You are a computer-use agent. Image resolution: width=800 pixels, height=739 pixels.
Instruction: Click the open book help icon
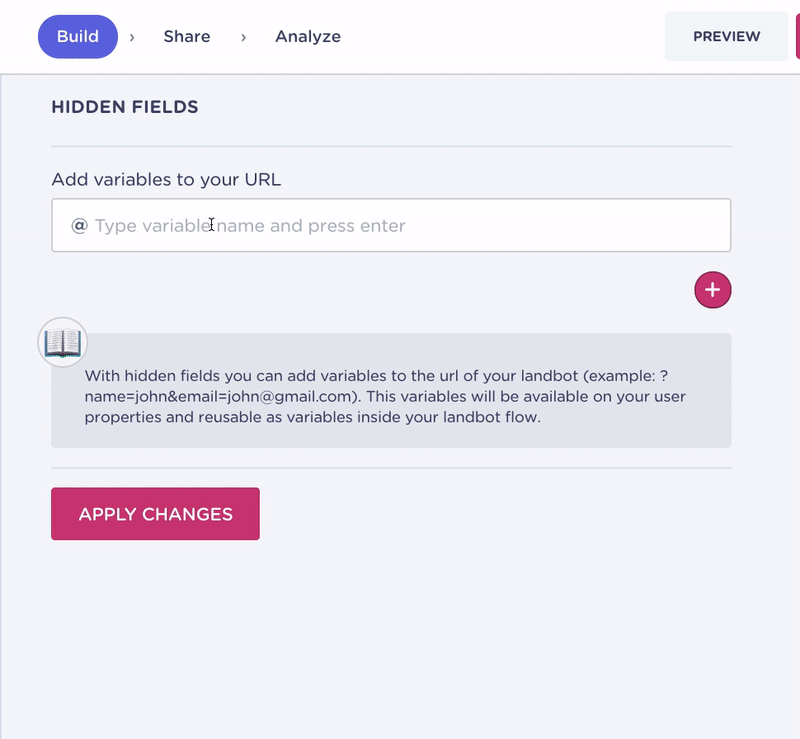[63, 342]
